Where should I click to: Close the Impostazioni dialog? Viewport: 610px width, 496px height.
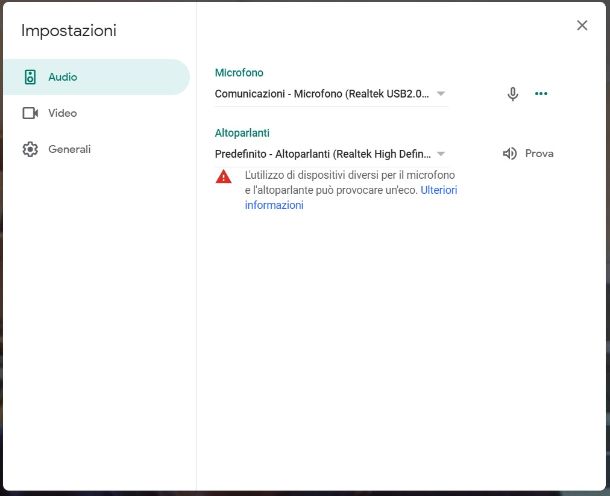tap(582, 25)
